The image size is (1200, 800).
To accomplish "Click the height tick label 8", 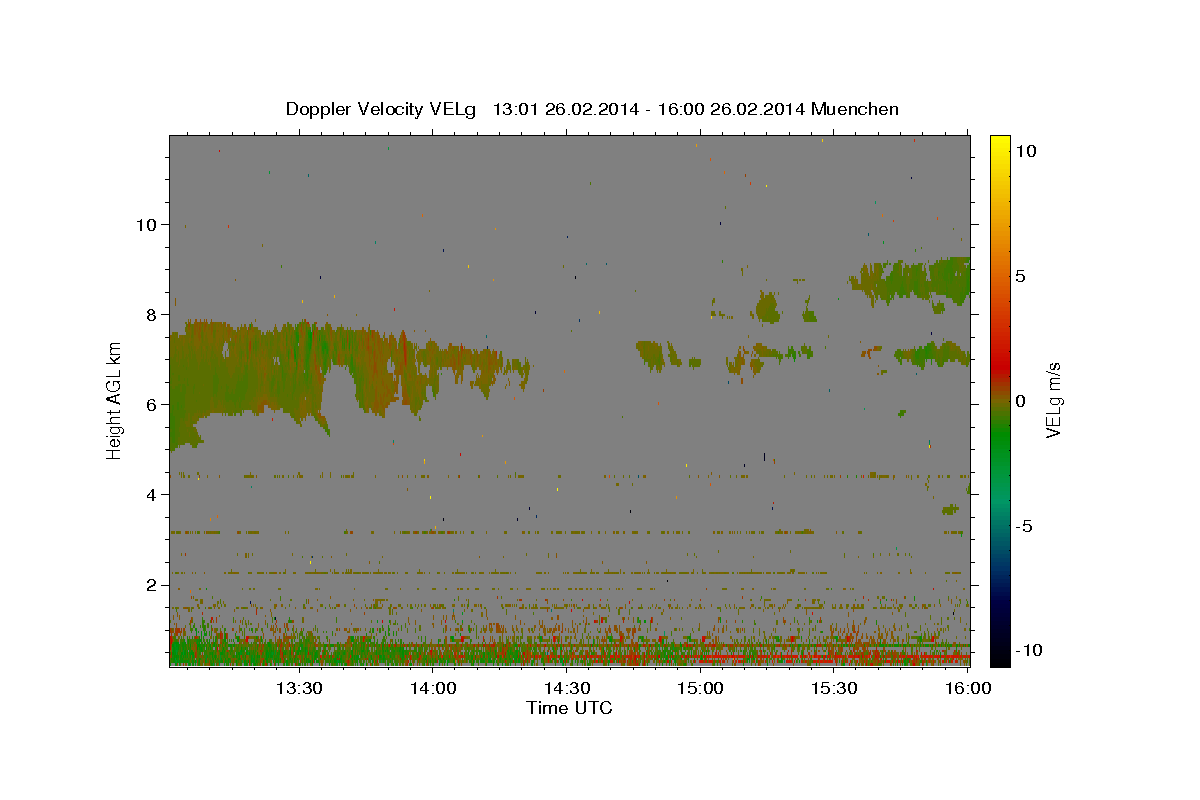I will 151,314.
